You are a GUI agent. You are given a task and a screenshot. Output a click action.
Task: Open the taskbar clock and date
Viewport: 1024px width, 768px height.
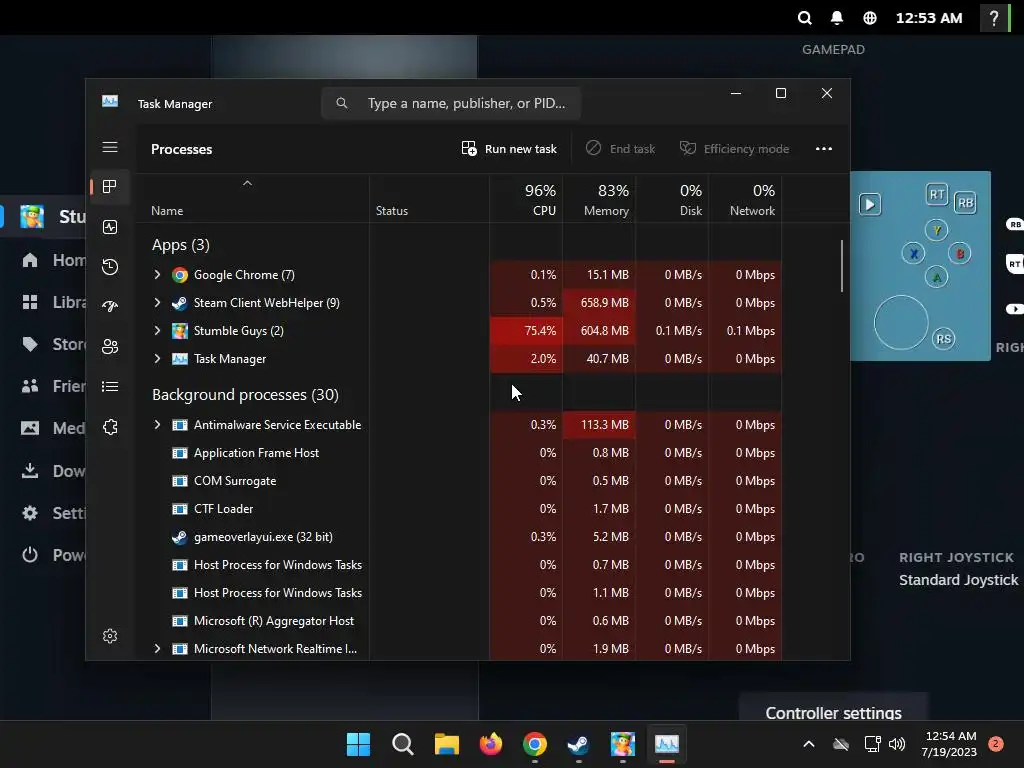(950, 744)
